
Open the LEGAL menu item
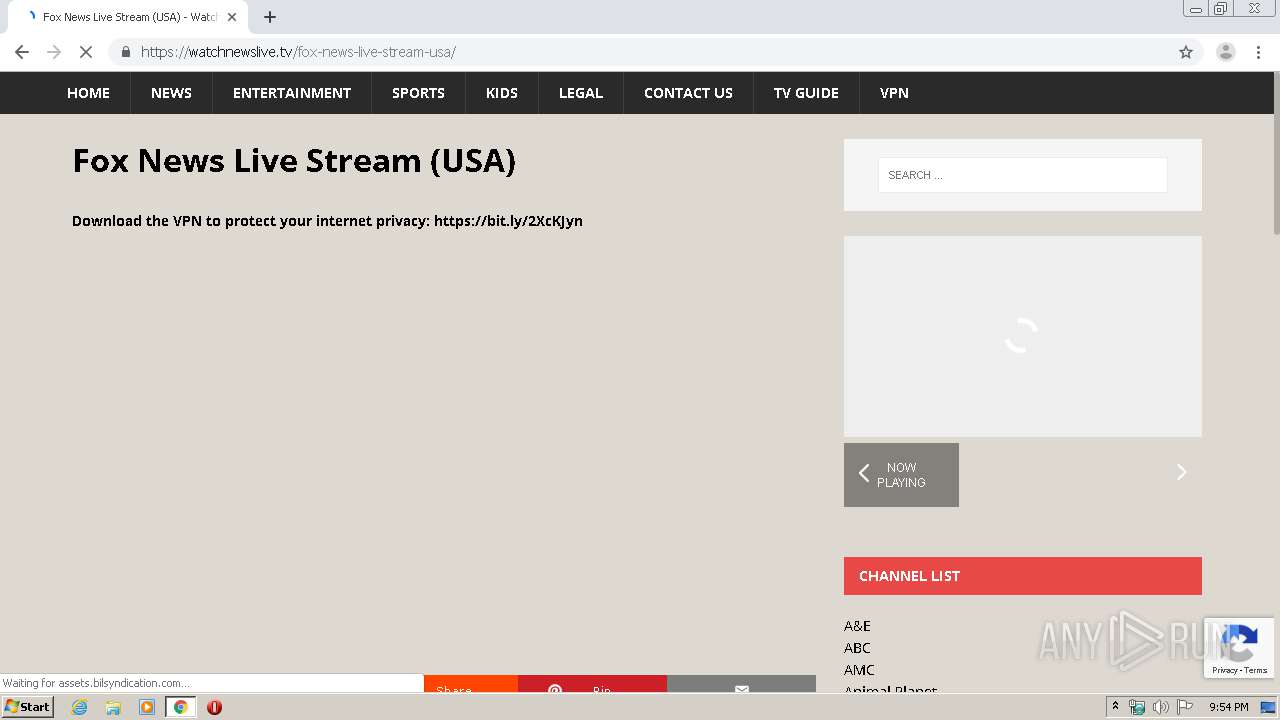[581, 93]
